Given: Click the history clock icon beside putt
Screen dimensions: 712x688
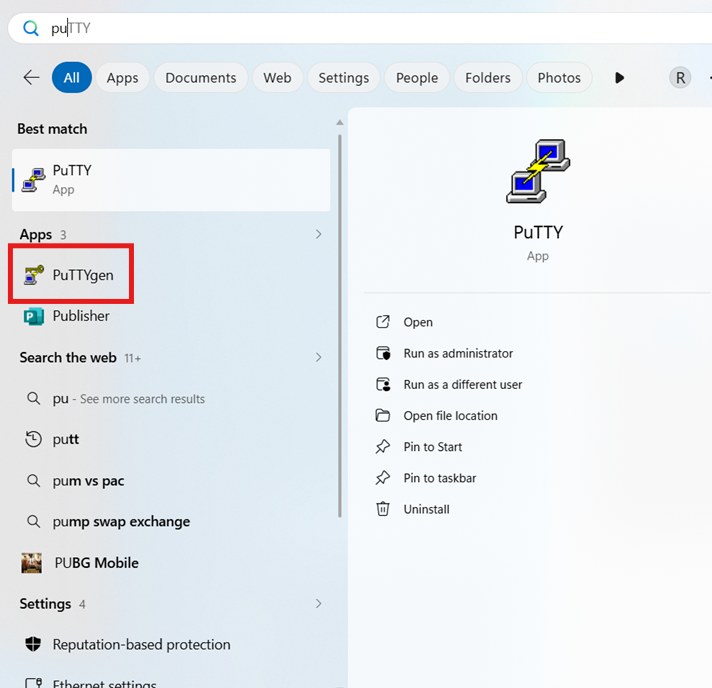Looking at the screenshot, I should click(33, 439).
